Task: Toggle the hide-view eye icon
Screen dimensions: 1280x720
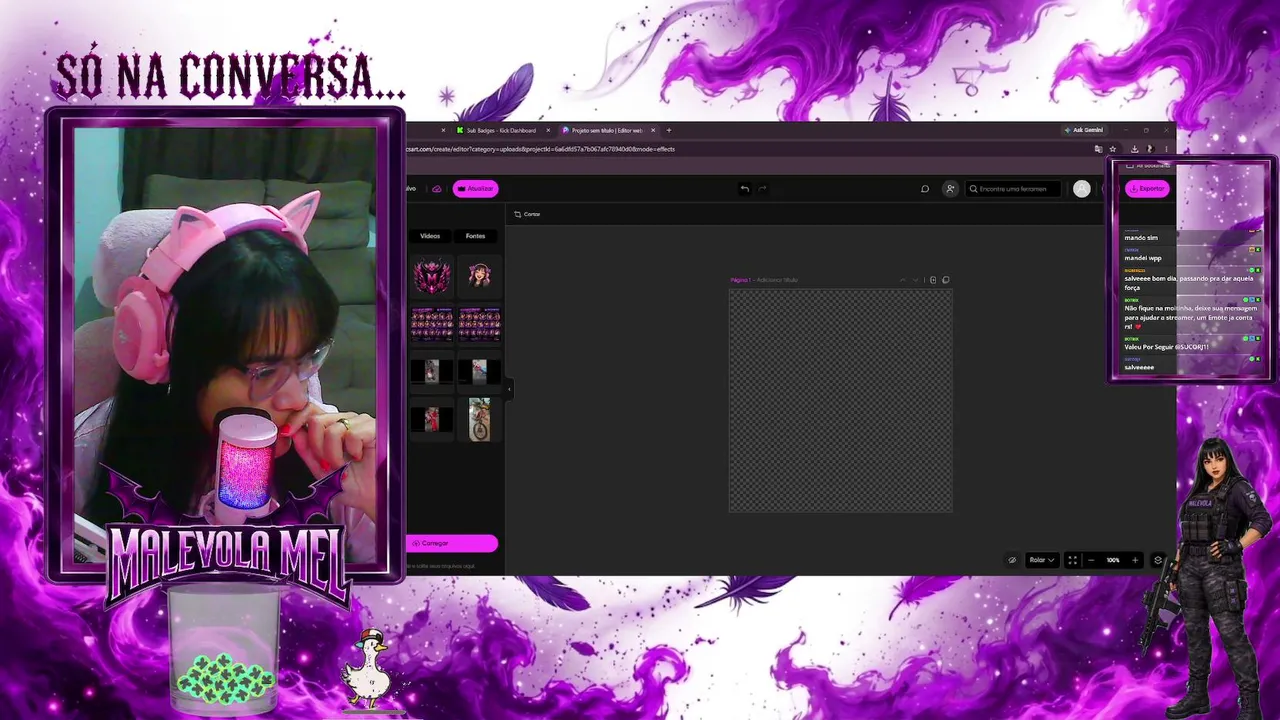Action: [x=1012, y=560]
